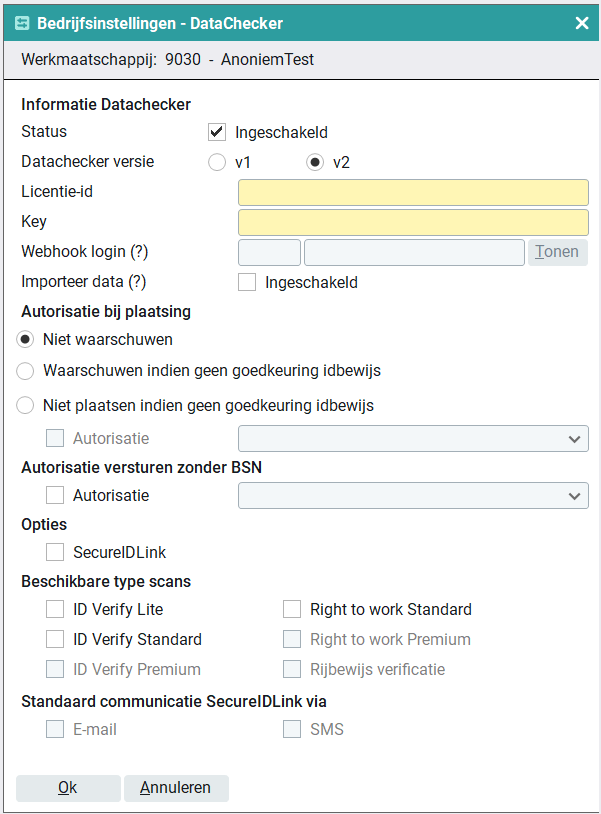Click the Licentie-id input field
The width and height of the screenshot is (601, 814).
coord(413,192)
